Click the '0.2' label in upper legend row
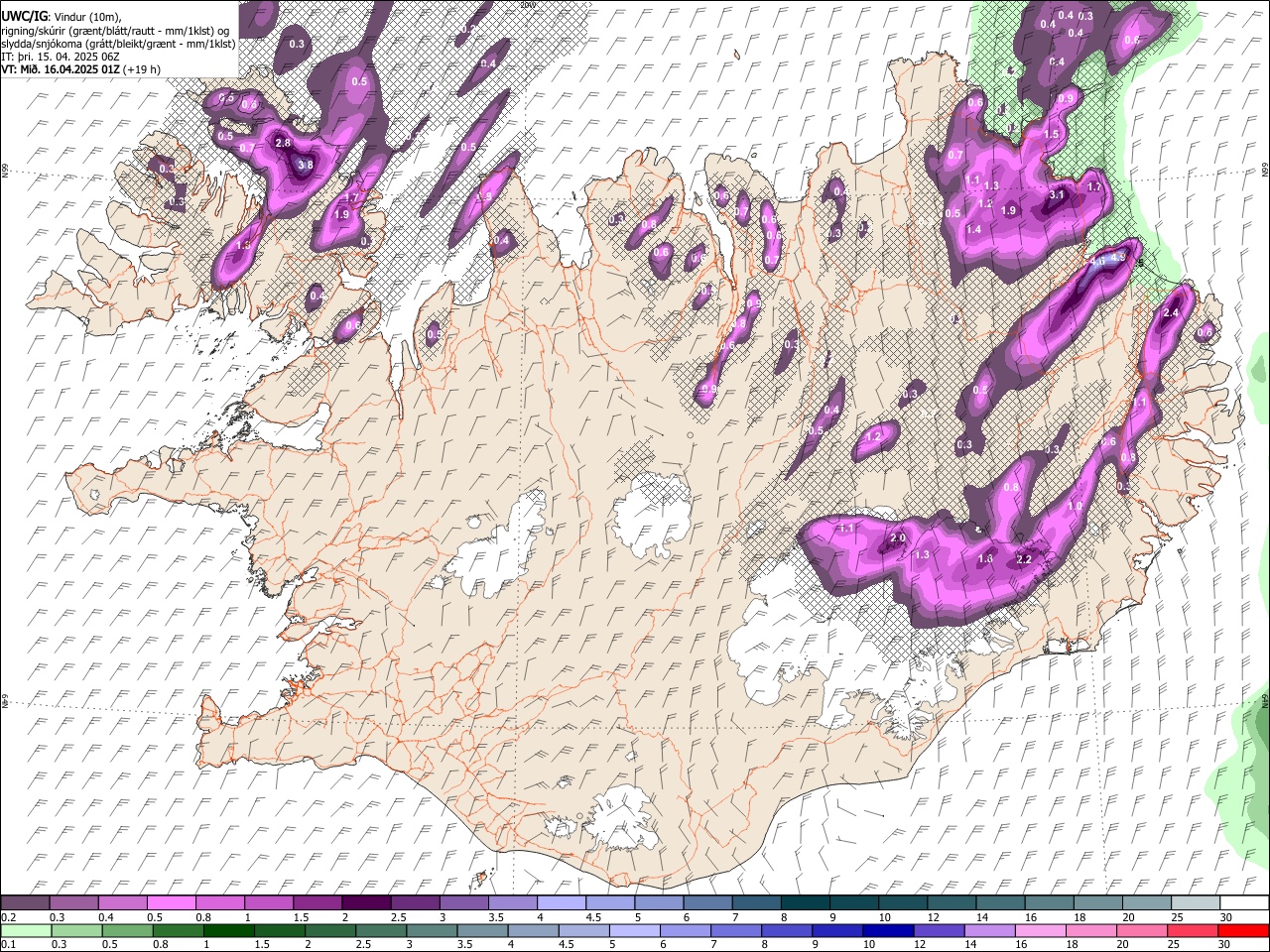The width and height of the screenshot is (1270, 952). coord(9,917)
